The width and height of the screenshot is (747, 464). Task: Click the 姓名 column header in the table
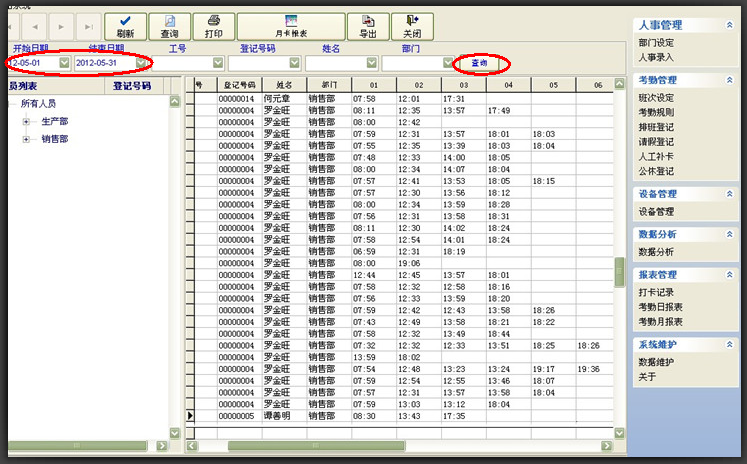pos(284,85)
